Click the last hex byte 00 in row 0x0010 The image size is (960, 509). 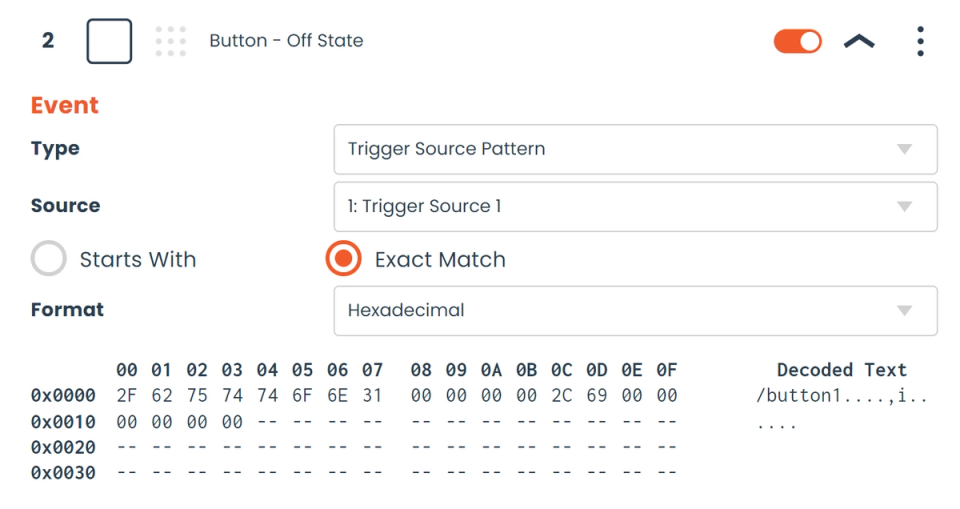[232, 422]
